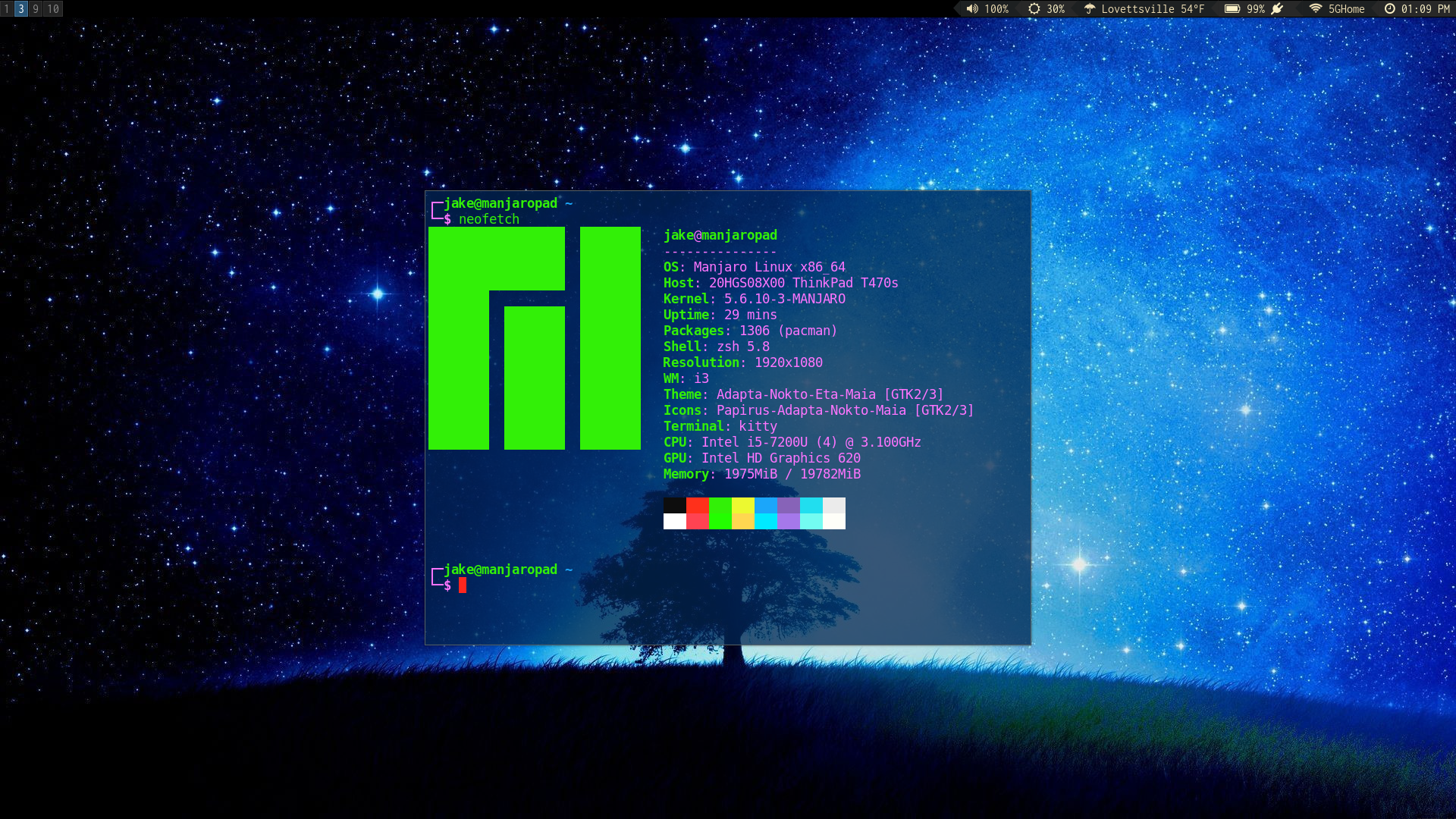1456x819 pixels.
Task: Click the Icons: Papirus-Adapta-Nokto-Maia line
Action: click(819, 410)
